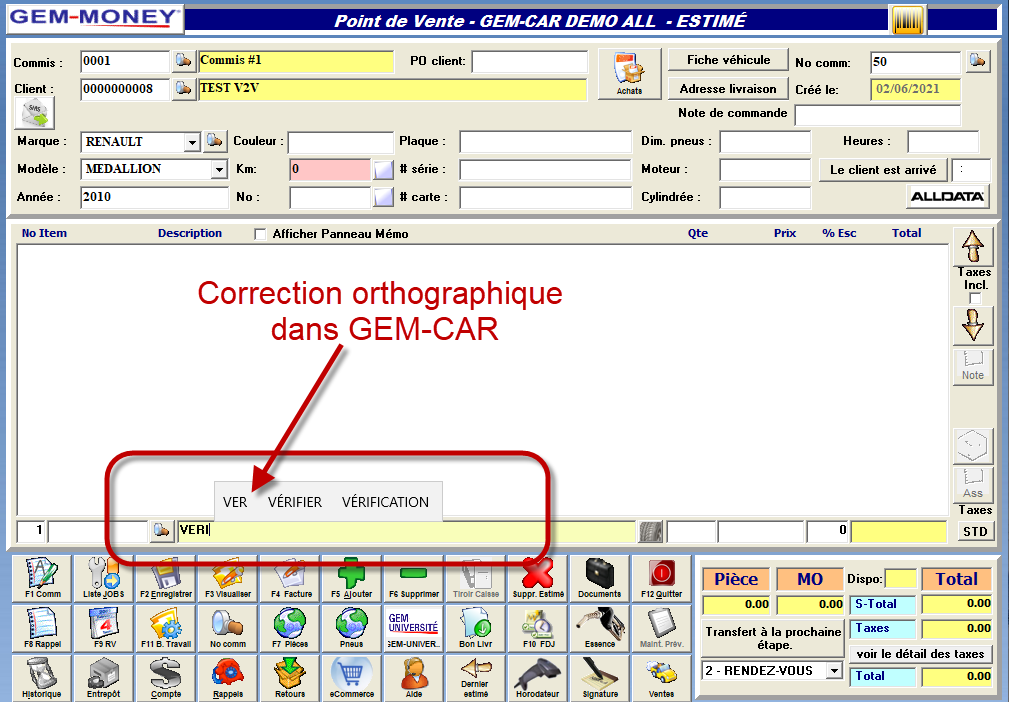Click the Essence fuel pump icon
This screenshot has height=702, width=1009.
[x=599, y=628]
